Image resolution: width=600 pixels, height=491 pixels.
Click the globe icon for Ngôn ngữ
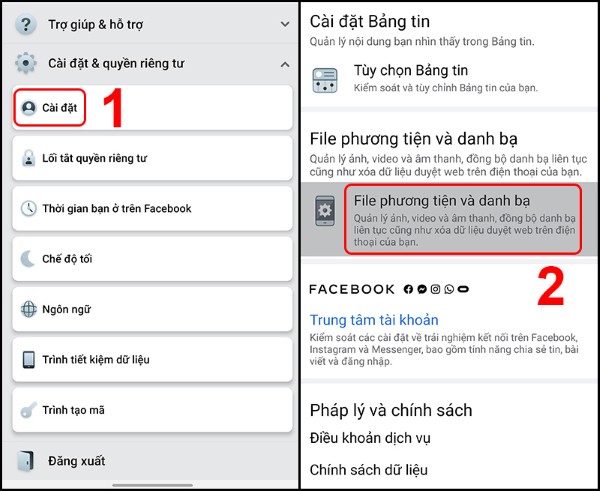29,309
